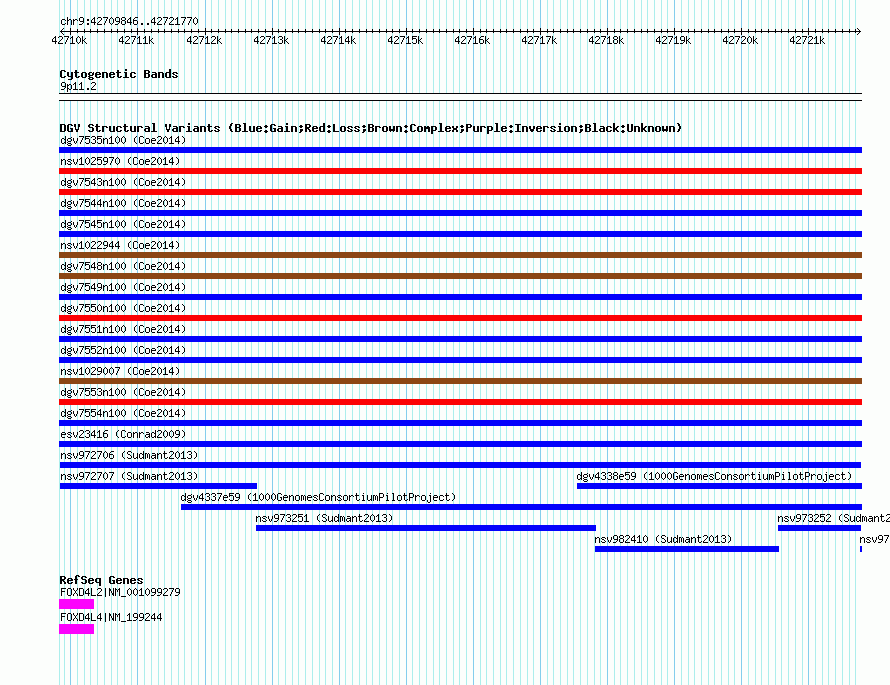Click the nsv1029007 (Coe2014) brown bar

pyautogui.click(x=460, y=381)
